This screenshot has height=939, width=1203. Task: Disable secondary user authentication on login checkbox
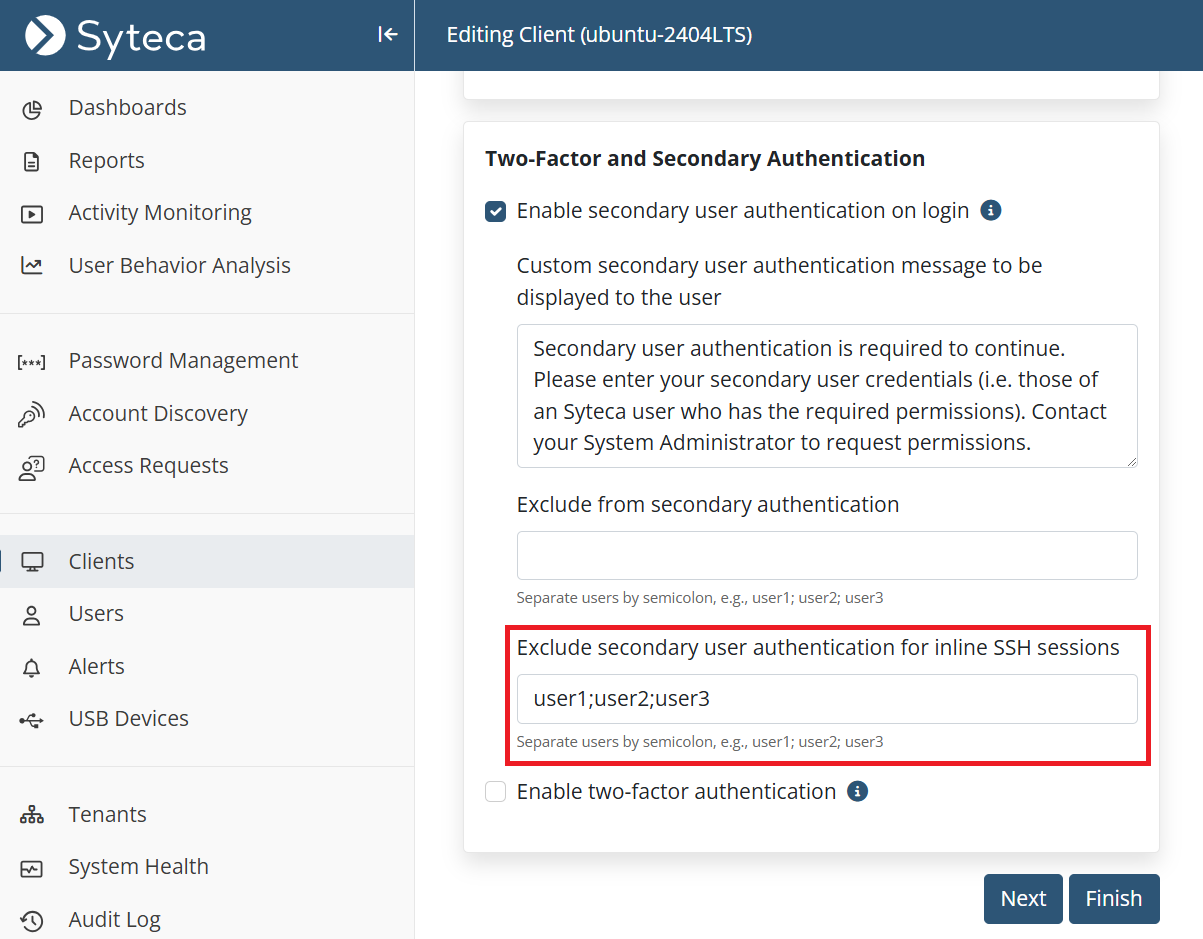[x=495, y=211]
